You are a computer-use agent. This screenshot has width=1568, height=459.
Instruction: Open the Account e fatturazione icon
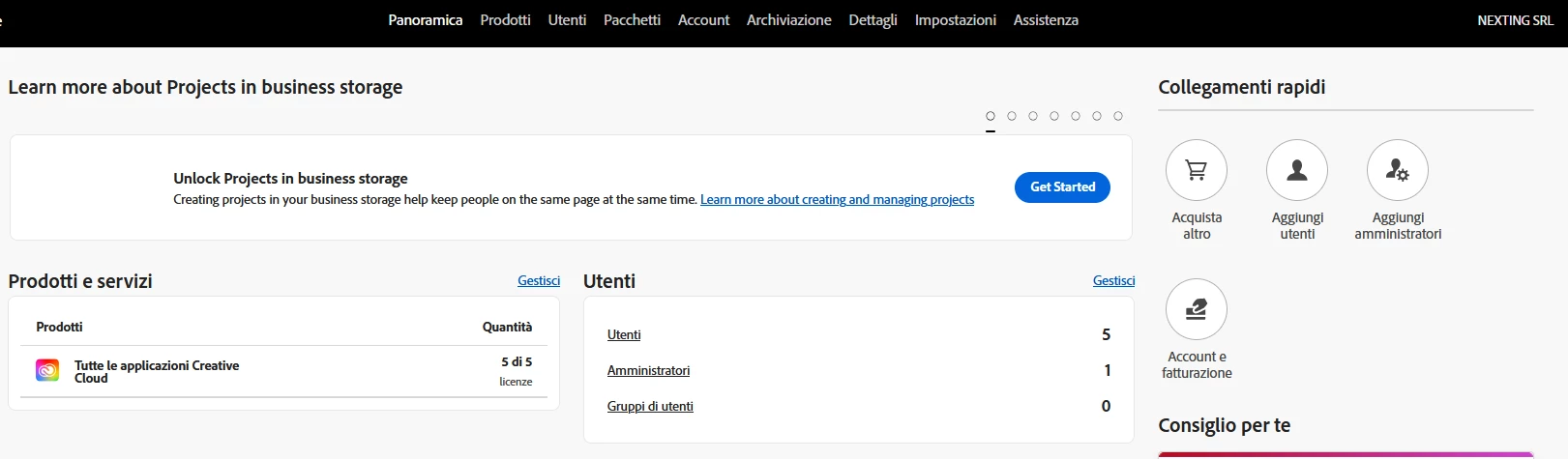coord(1197,309)
